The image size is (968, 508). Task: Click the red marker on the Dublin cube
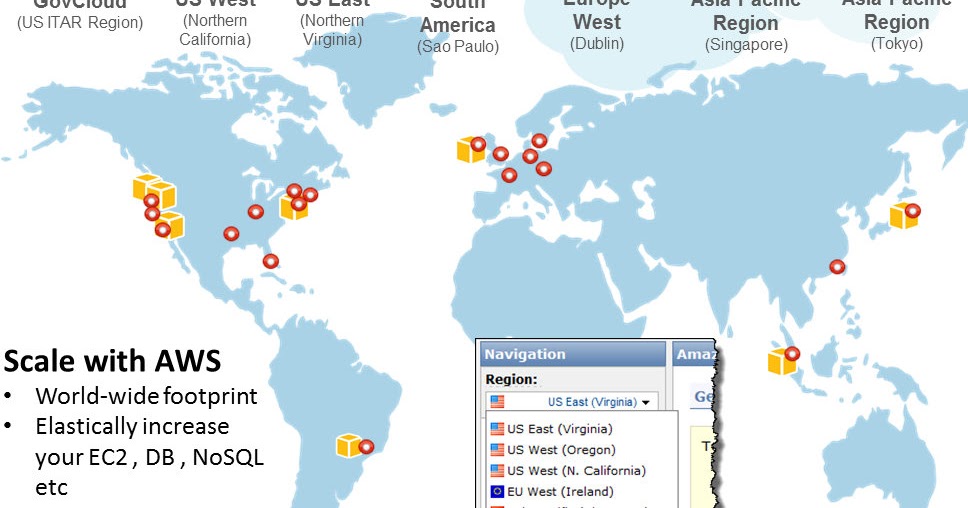click(478, 145)
